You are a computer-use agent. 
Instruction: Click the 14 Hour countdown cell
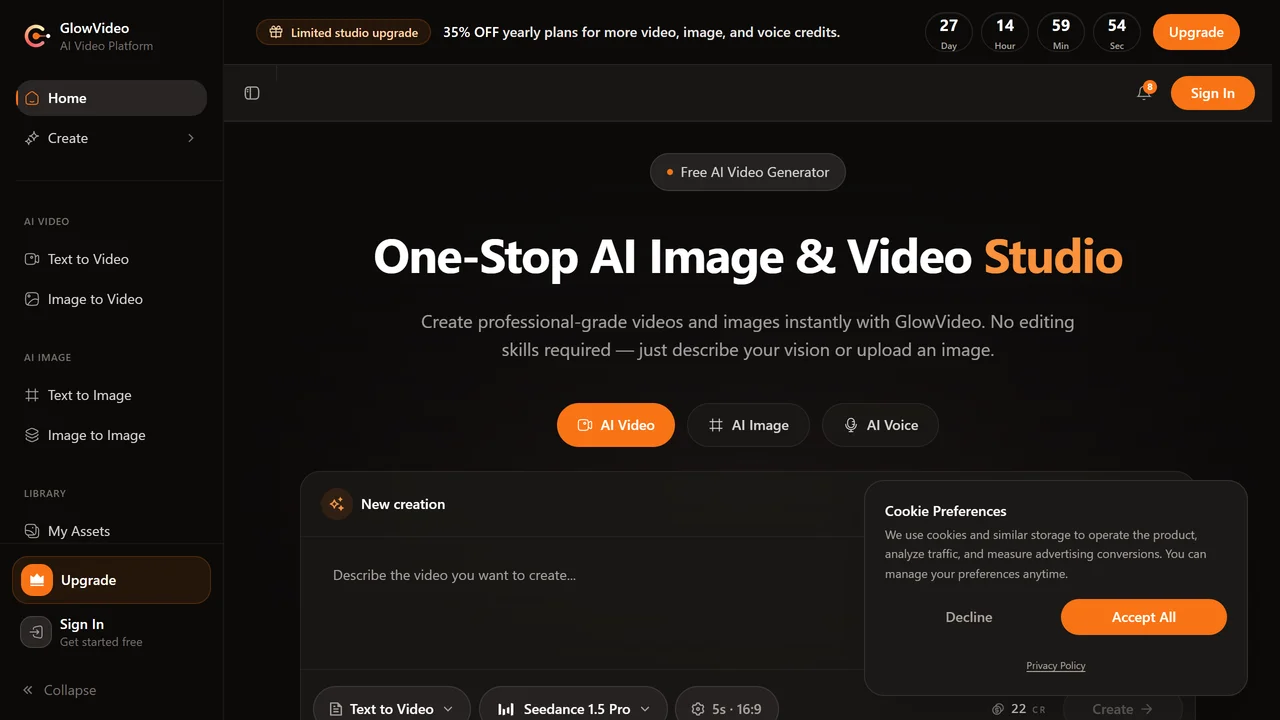(1005, 32)
